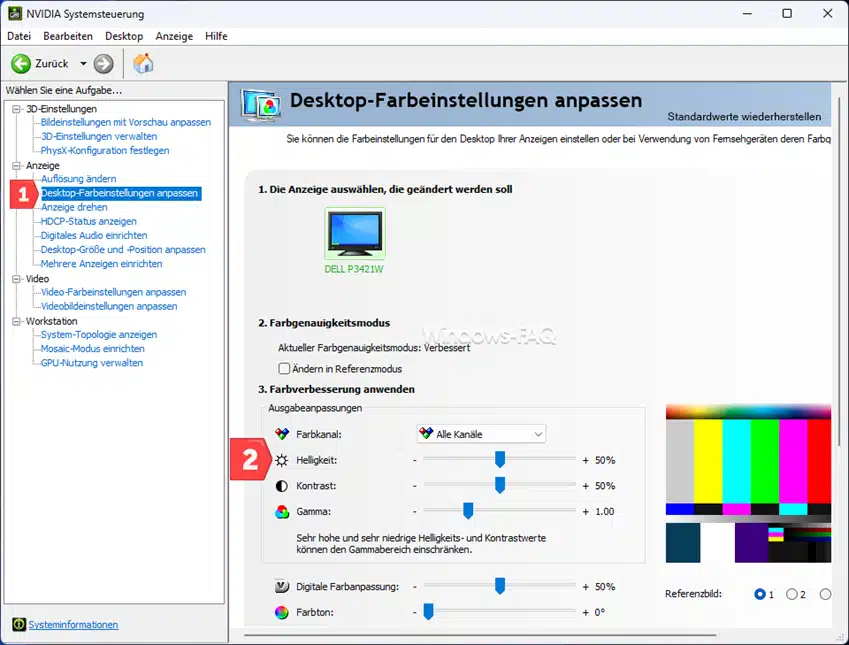
Task: Click the Gamma slider handle
Action: click(x=468, y=510)
